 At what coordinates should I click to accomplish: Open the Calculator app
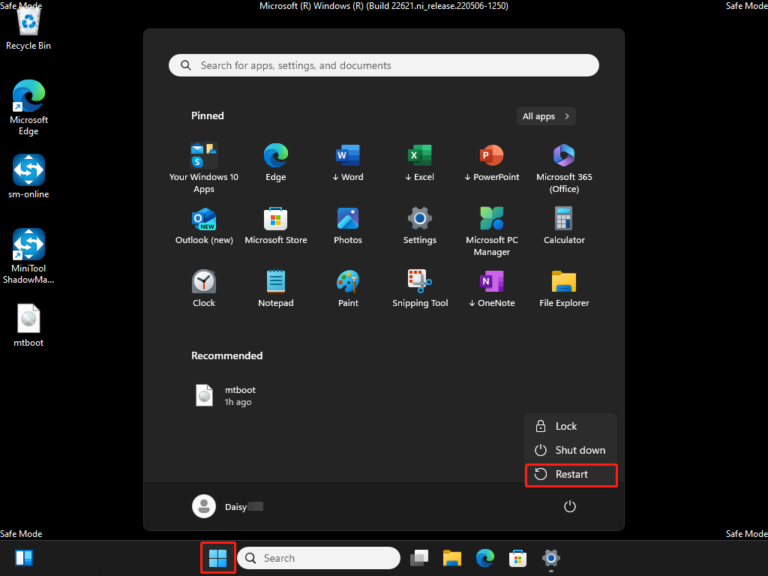(564, 225)
